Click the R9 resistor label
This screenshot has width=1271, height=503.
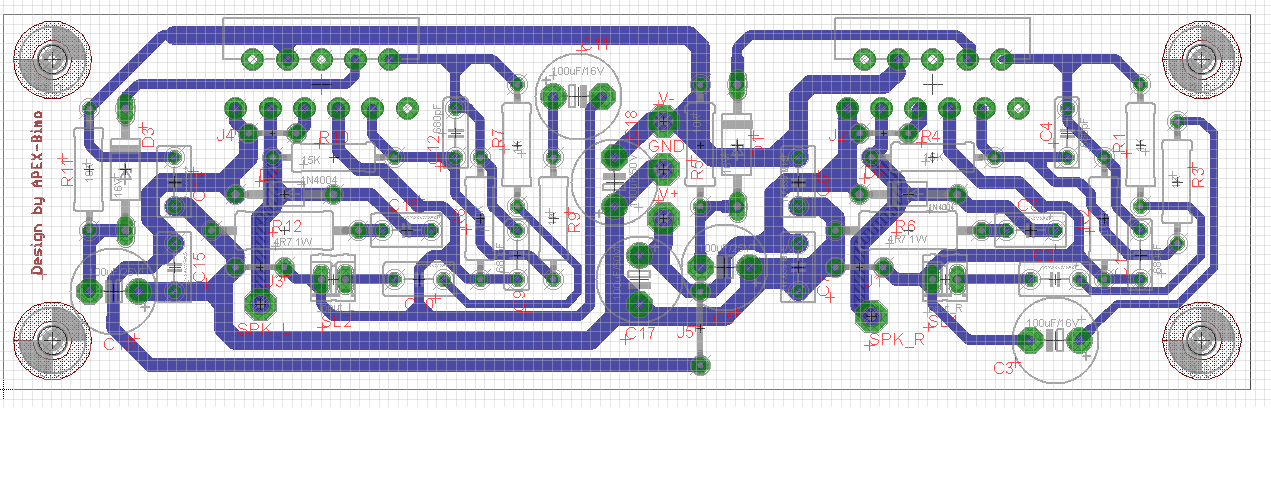click(x=573, y=221)
